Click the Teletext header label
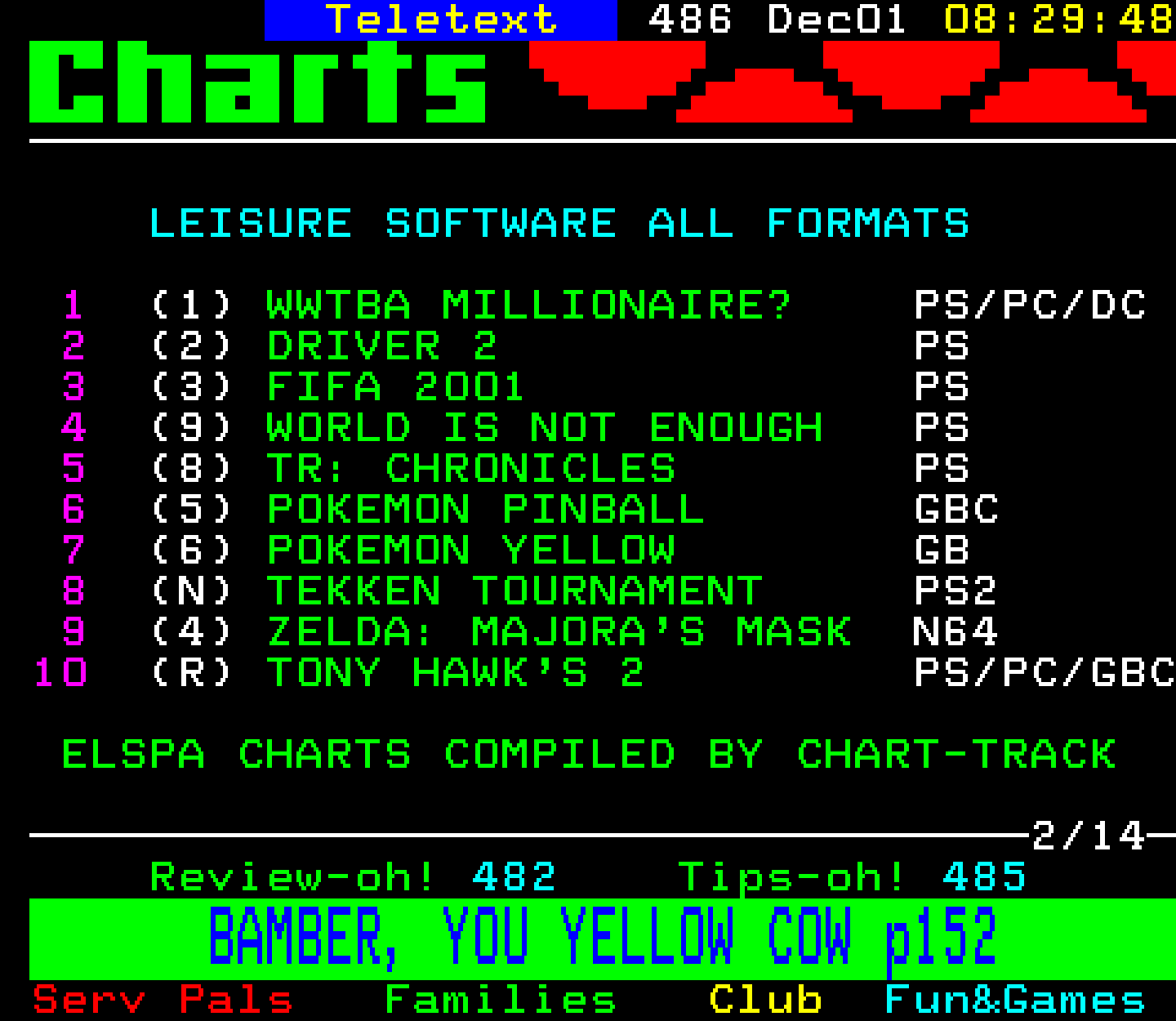Screen dimensions: 1176x1021 (x=441, y=20)
